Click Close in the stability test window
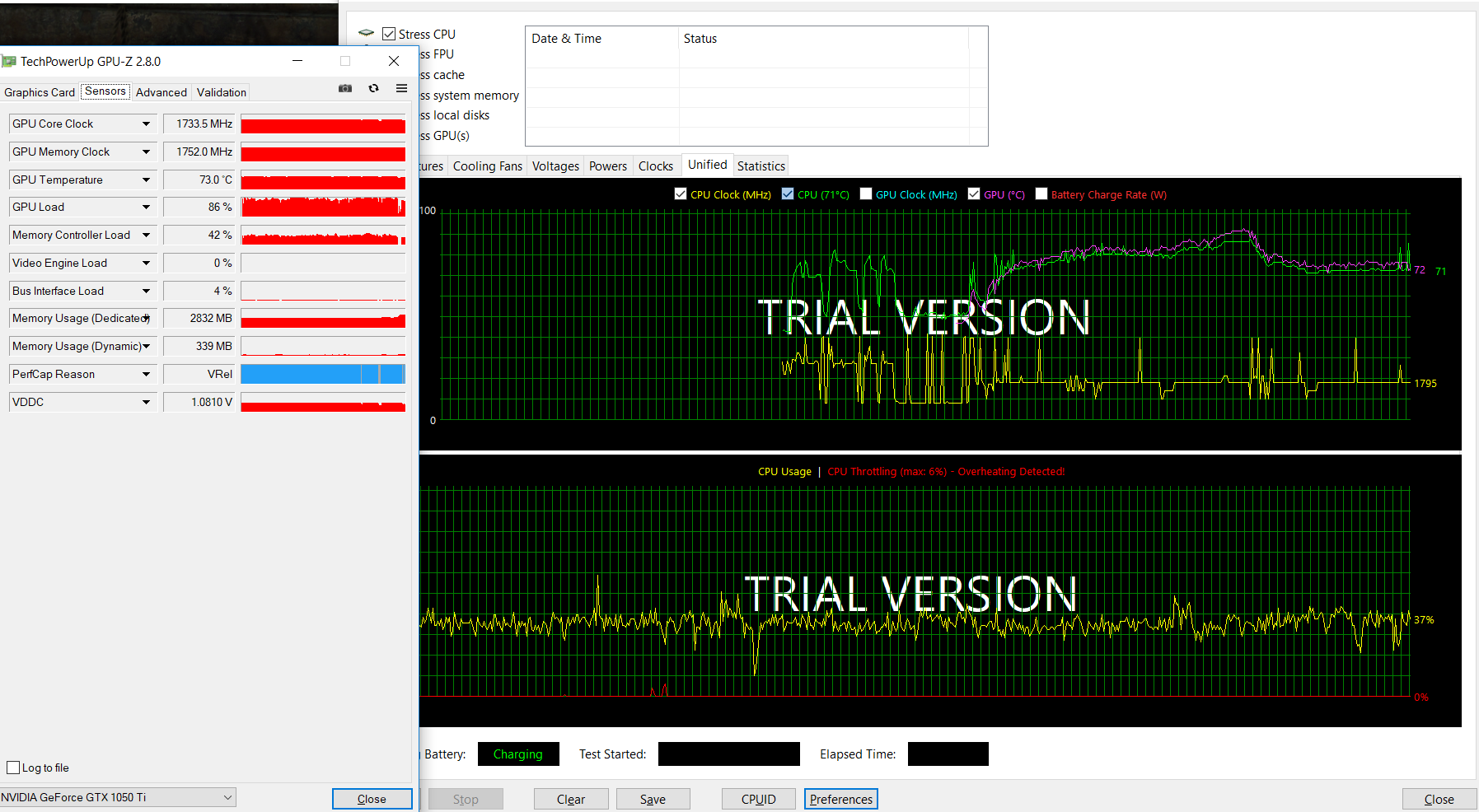Screen dimensions: 1479x812 (1439, 799)
